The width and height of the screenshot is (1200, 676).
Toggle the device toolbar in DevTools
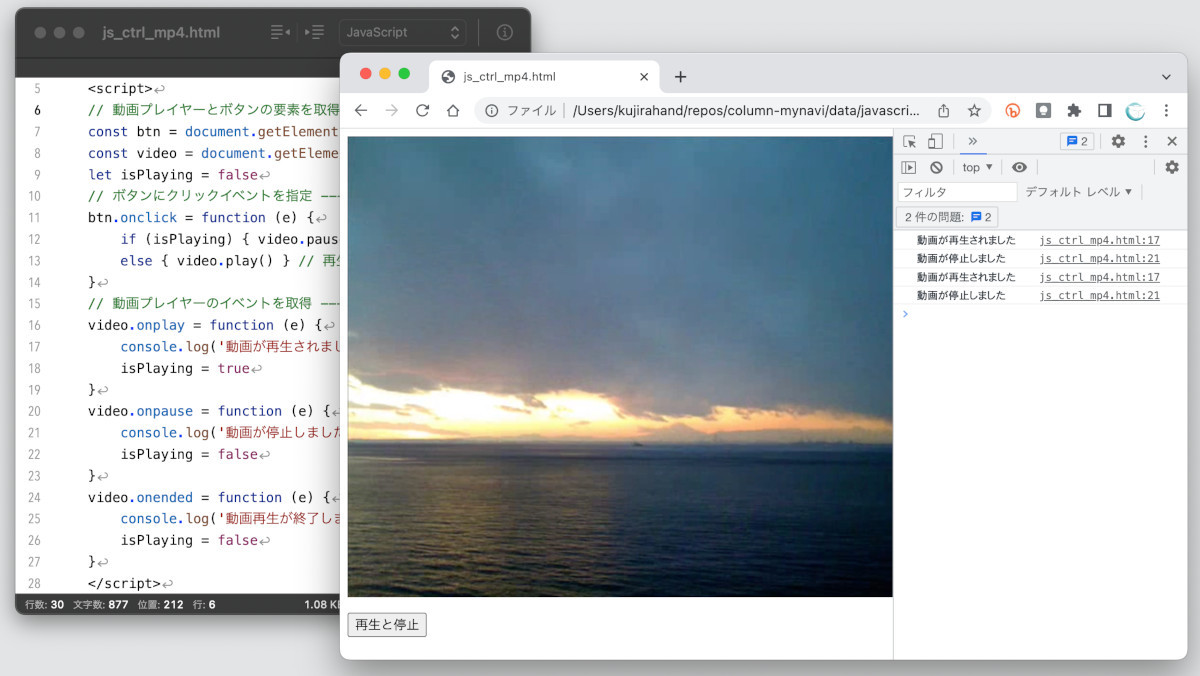[935, 142]
